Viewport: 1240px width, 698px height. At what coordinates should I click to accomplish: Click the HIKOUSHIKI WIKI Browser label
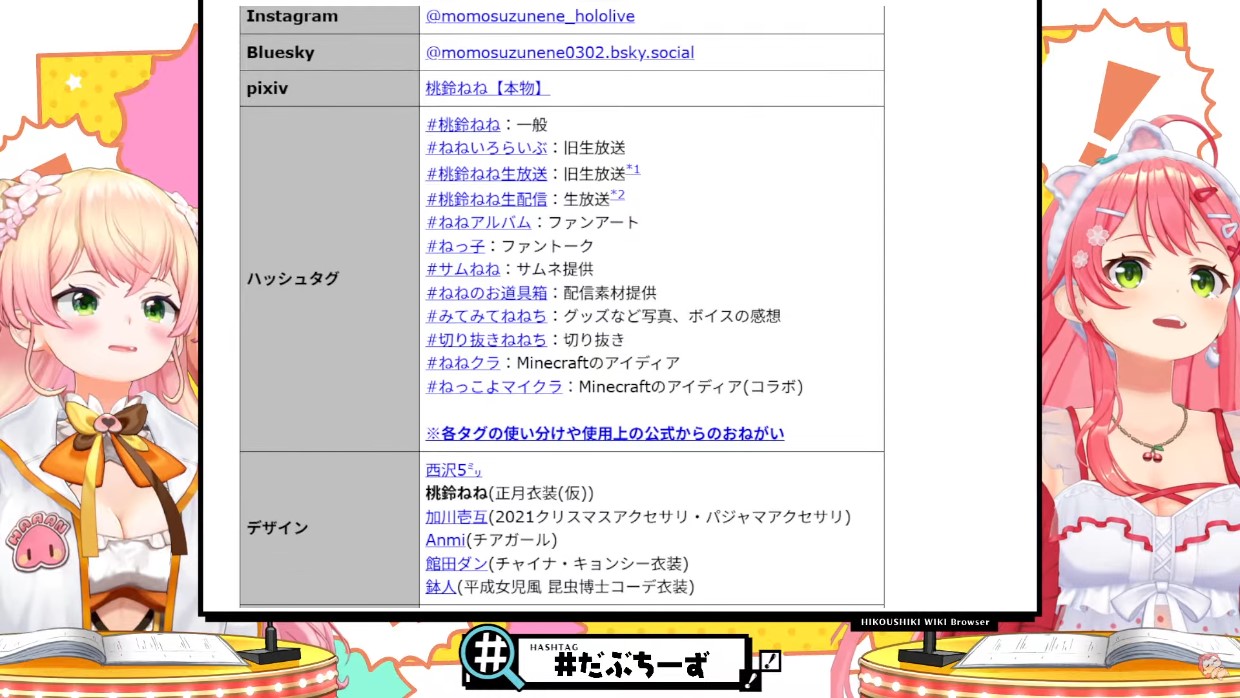[926, 622]
